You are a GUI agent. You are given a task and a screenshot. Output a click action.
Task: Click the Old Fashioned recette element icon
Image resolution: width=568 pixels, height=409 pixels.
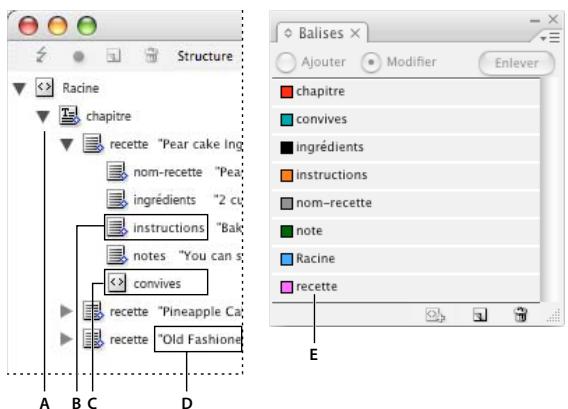(93, 339)
